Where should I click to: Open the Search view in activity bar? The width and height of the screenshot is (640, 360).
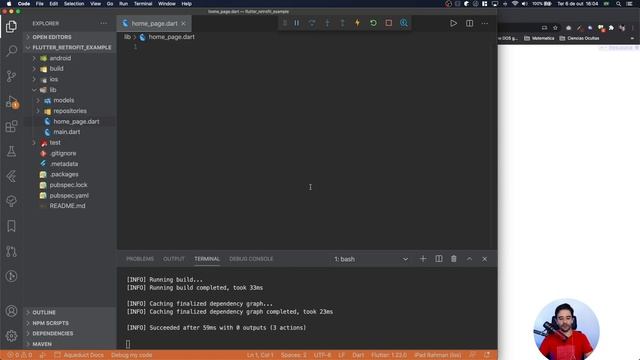pyautogui.click(x=11, y=51)
